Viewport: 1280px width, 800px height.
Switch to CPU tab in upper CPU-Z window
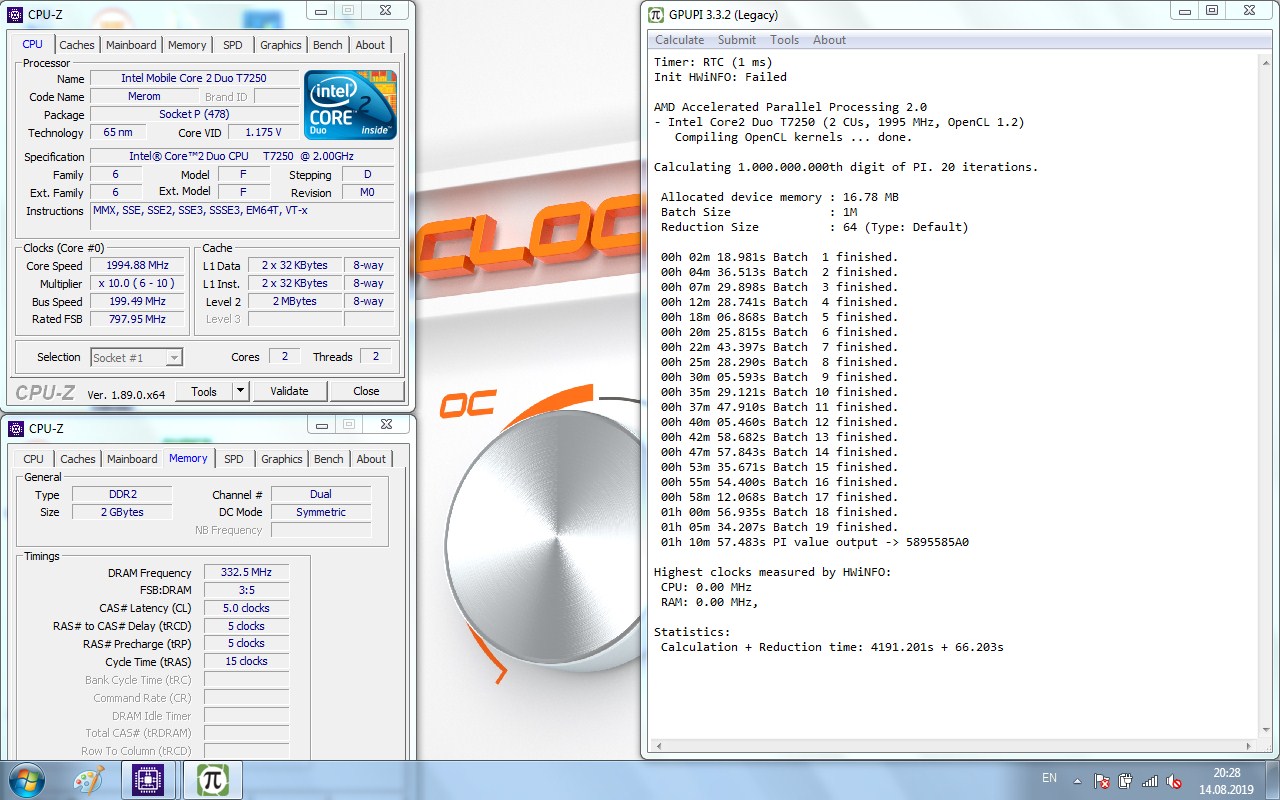click(x=33, y=44)
